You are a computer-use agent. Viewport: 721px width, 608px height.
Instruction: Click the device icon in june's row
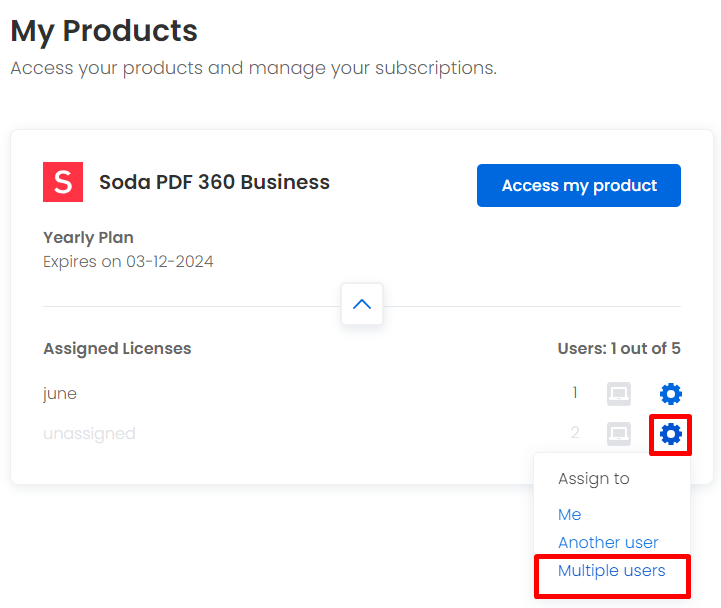[x=618, y=394]
